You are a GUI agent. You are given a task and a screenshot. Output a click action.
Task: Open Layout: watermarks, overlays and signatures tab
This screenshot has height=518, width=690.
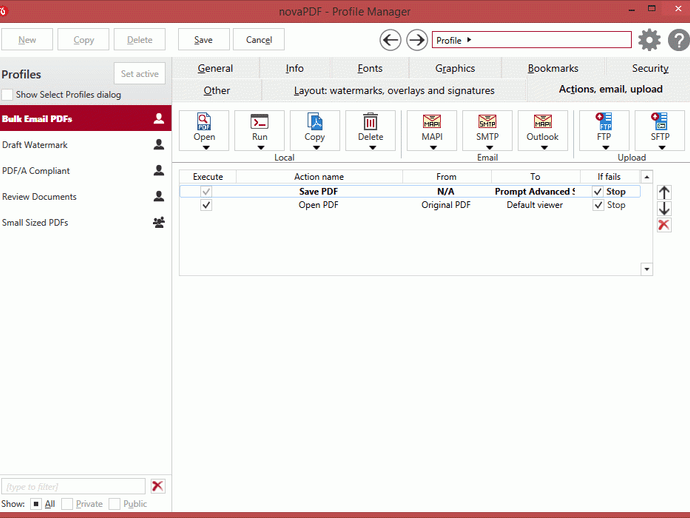394,90
